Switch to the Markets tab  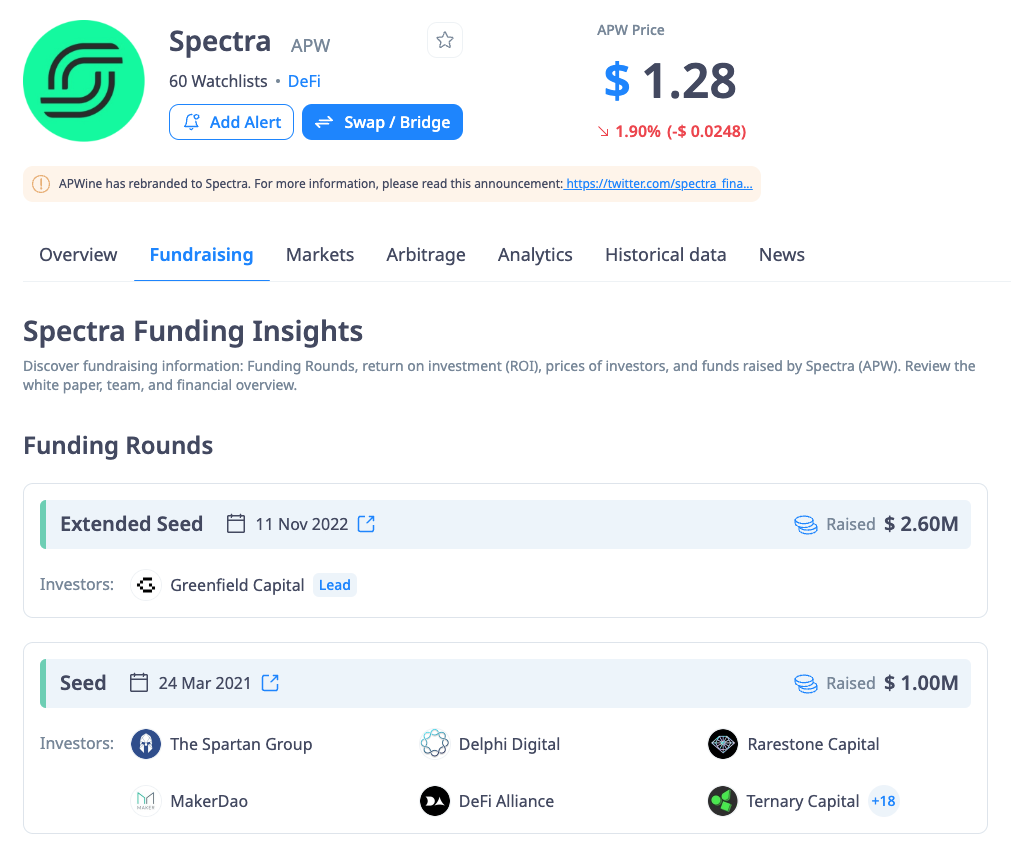click(x=320, y=255)
